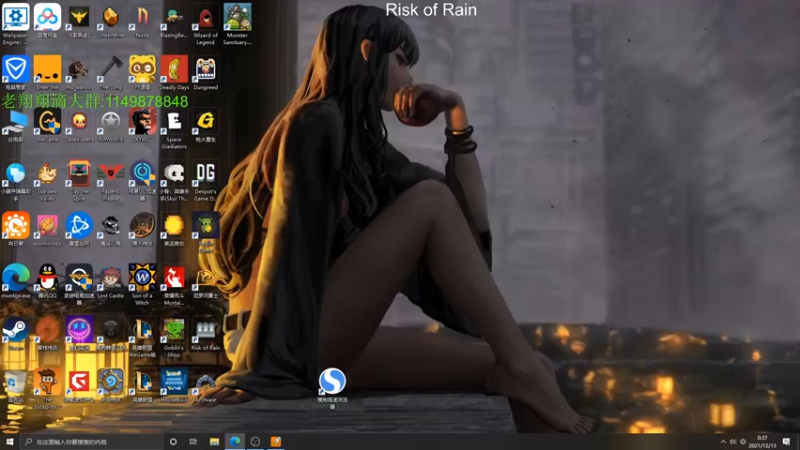Open the This PC computer icon
The image size is (800, 450).
click(x=15, y=126)
